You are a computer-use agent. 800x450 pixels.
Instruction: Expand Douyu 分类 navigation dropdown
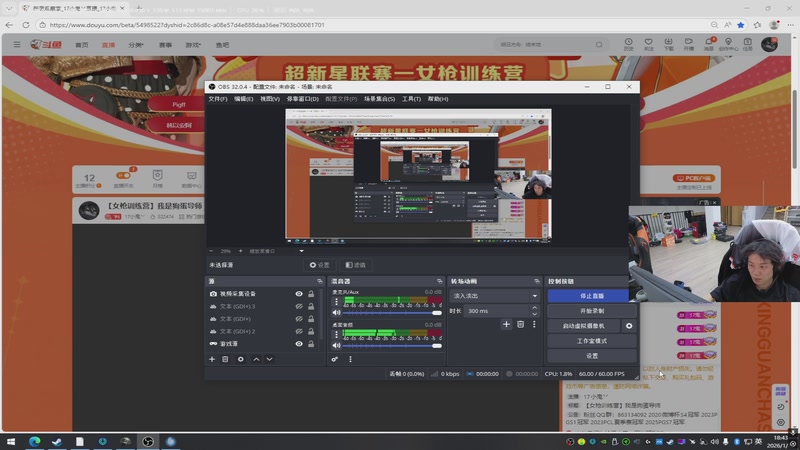(x=136, y=45)
